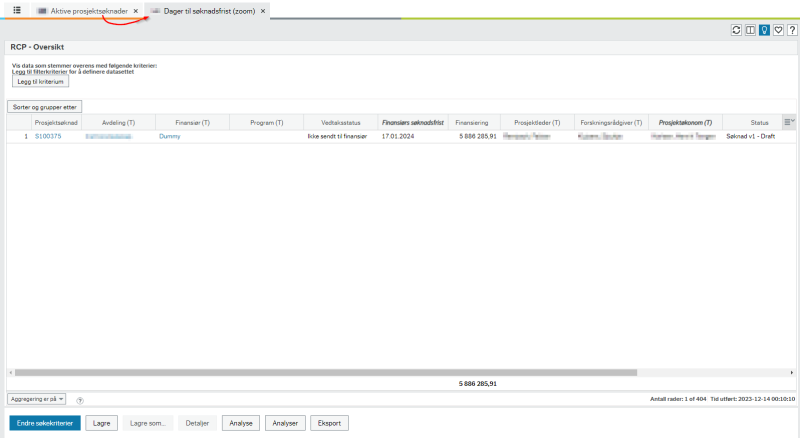Click the Analyse button

[241, 423]
